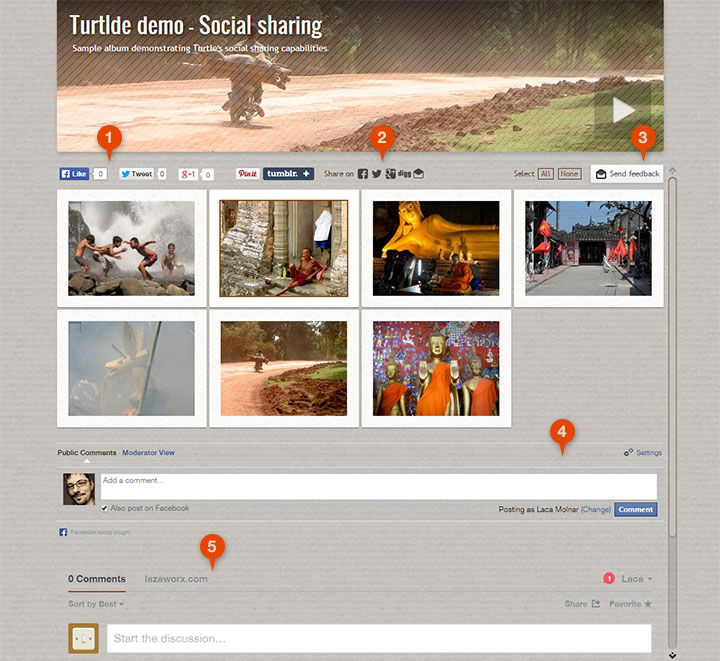720x661 pixels.
Task: Share album via the tumblr button
Action: [288, 174]
